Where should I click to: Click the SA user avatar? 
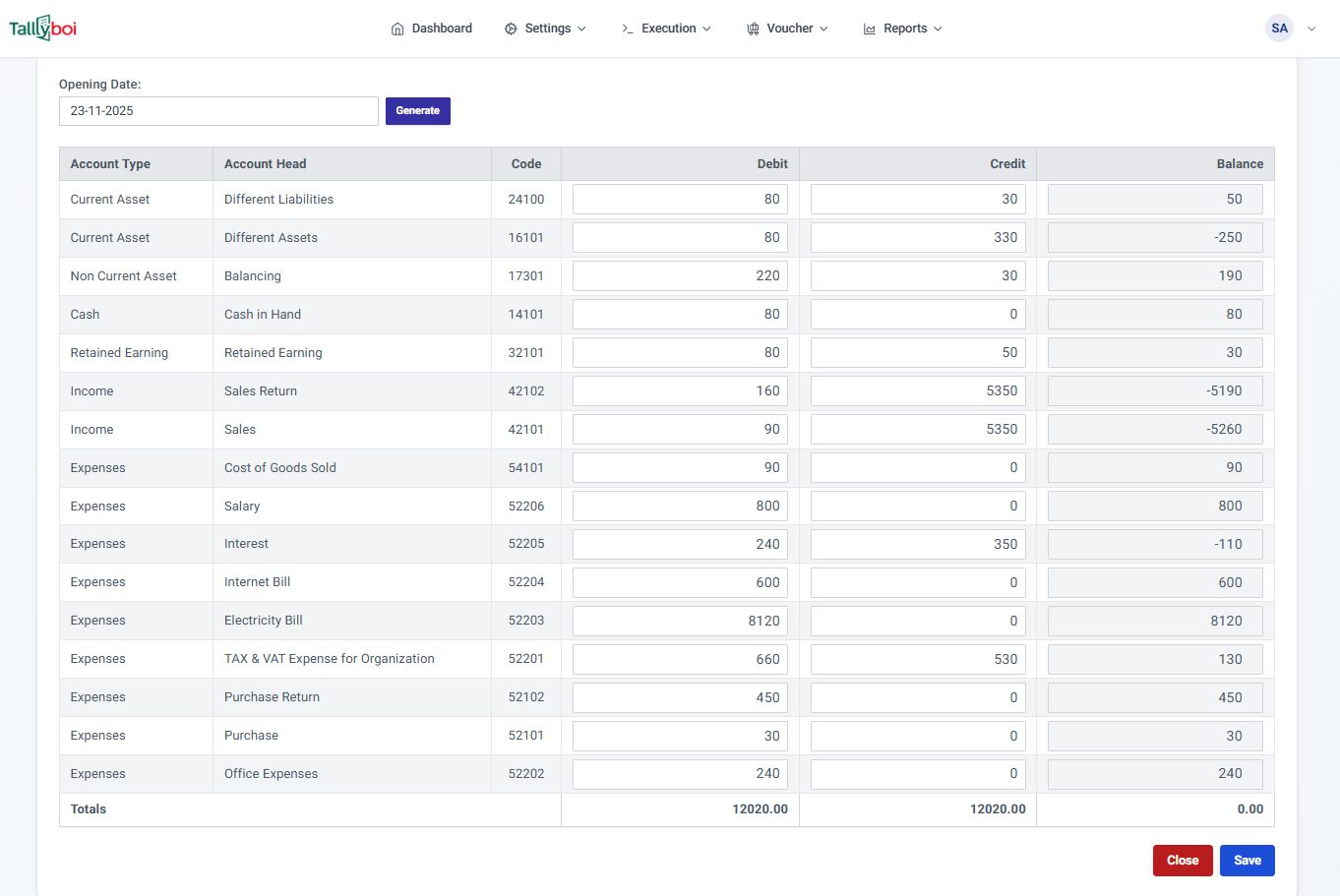pos(1279,29)
